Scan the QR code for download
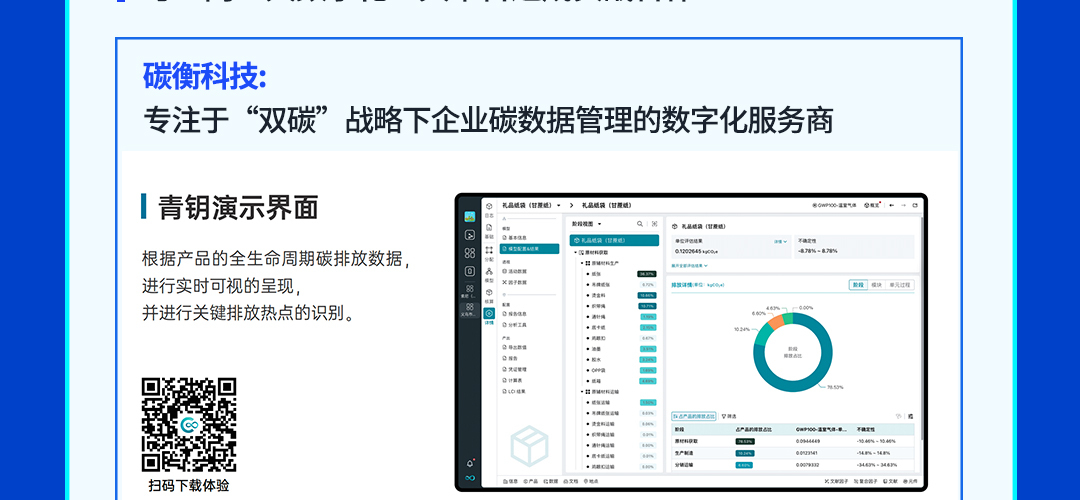 [189, 424]
